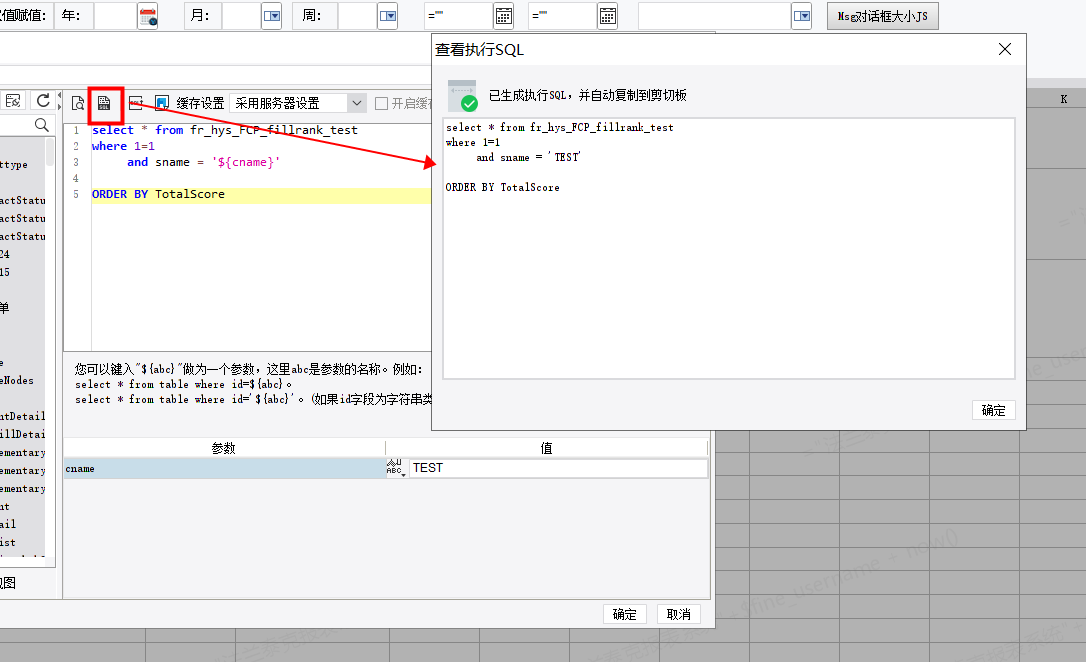Click the 年 input field

115,16
